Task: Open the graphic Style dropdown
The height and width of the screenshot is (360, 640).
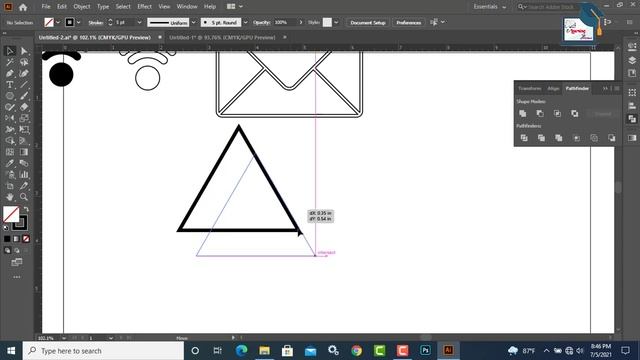Action: tap(336, 22)
